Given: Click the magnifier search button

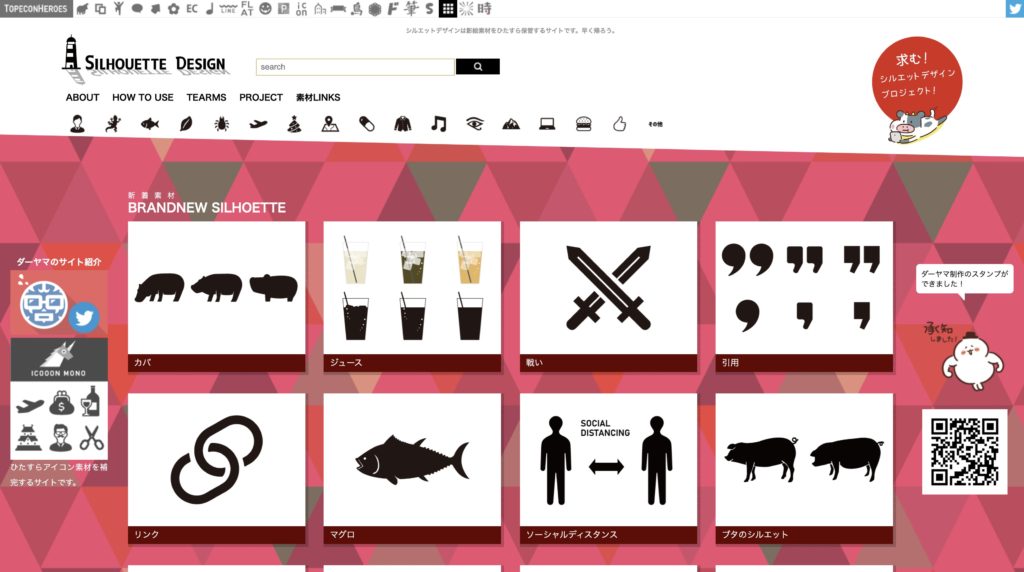Looking at the screenshot, I should (x=477, y=67).
